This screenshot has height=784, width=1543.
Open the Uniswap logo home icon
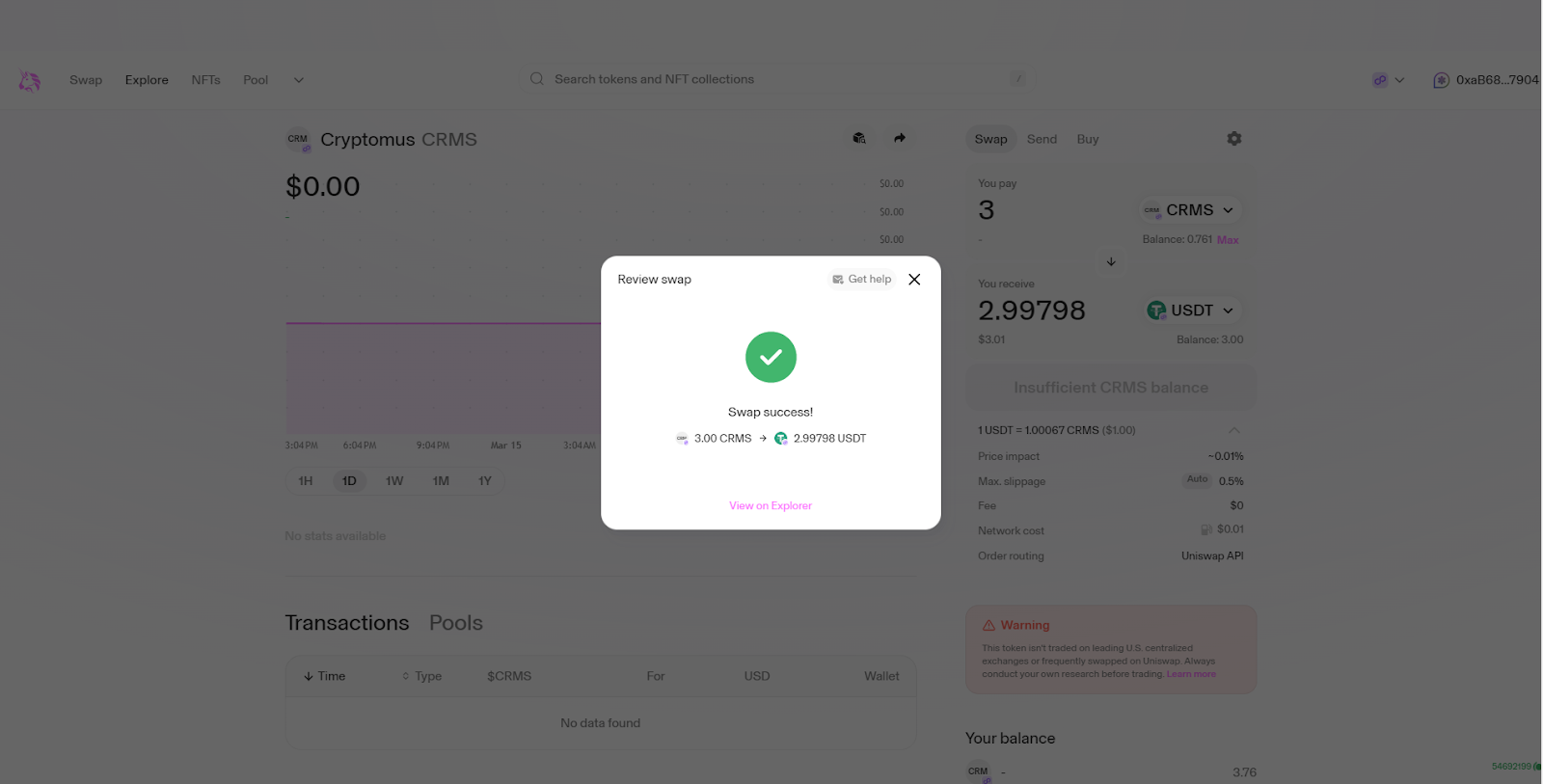click(29, 80)
